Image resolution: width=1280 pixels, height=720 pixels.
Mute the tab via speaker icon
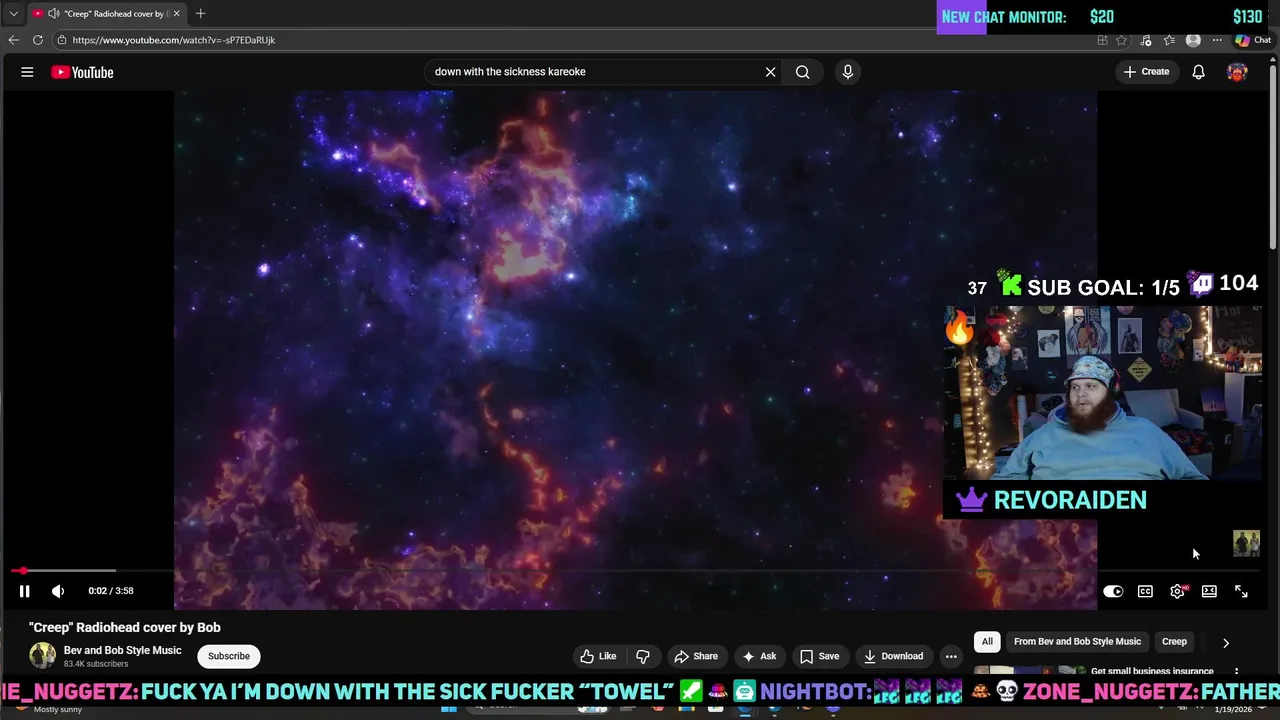[x=53, y=13]
